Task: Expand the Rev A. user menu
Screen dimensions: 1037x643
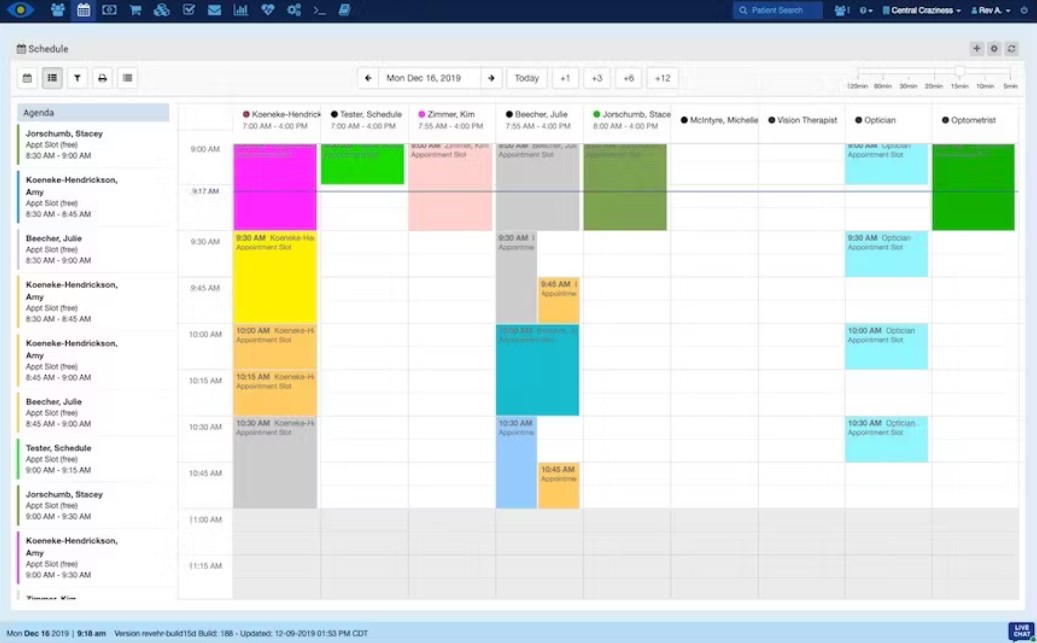Action: coord(991,10)
